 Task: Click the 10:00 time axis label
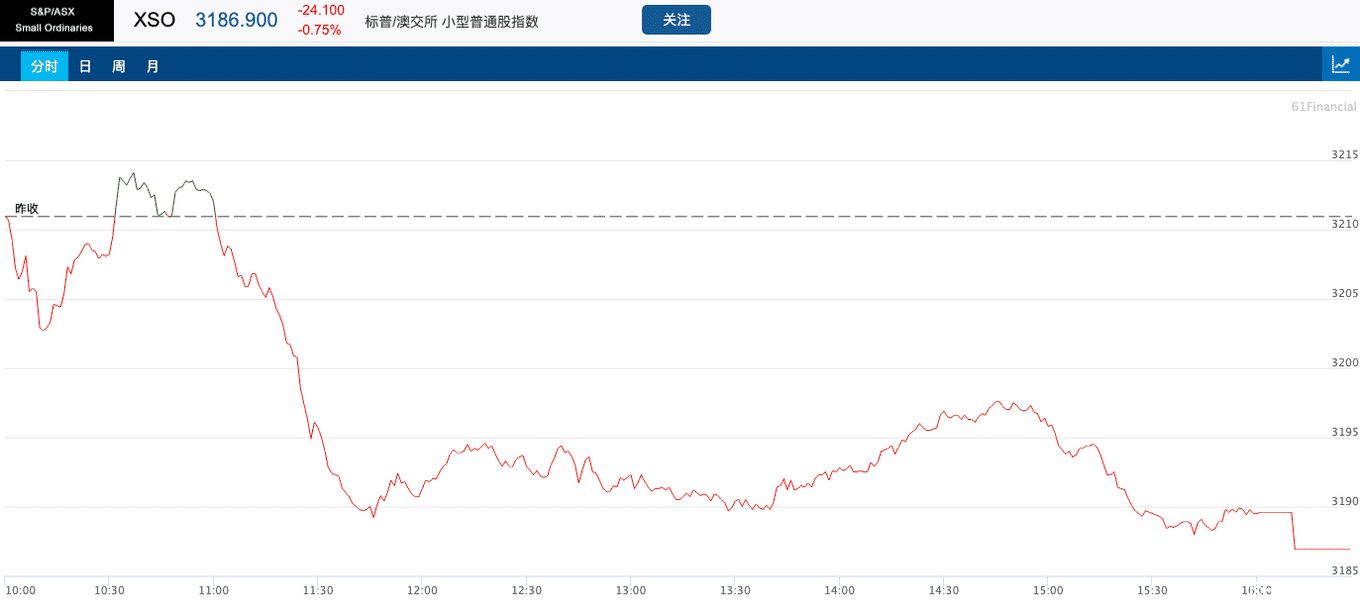click(20, 591)
